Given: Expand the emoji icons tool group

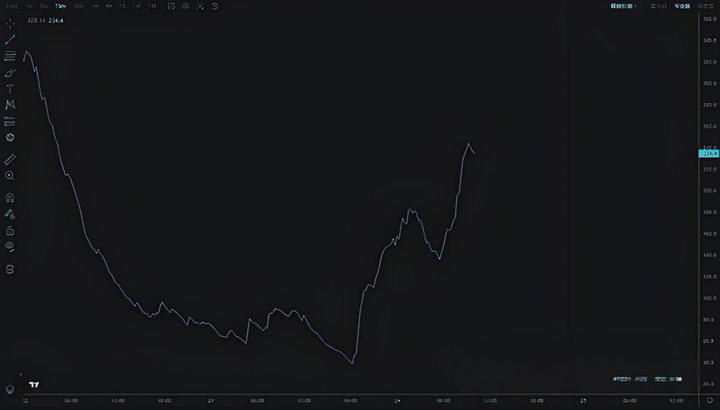Looking at the screenshot, I should 10,137.
